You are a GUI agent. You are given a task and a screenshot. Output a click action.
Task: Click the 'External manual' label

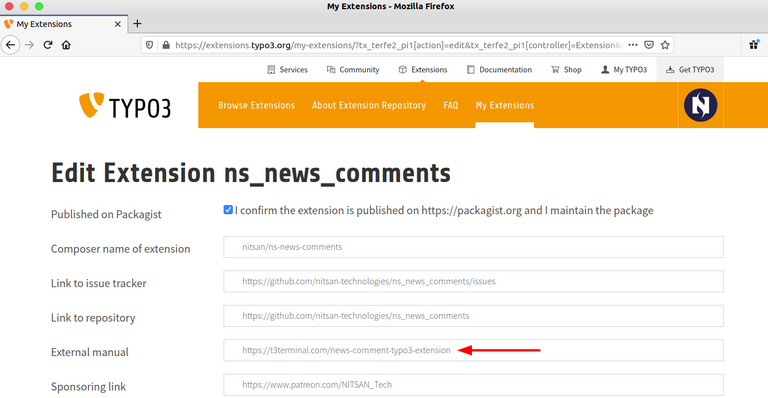point(90,352)
